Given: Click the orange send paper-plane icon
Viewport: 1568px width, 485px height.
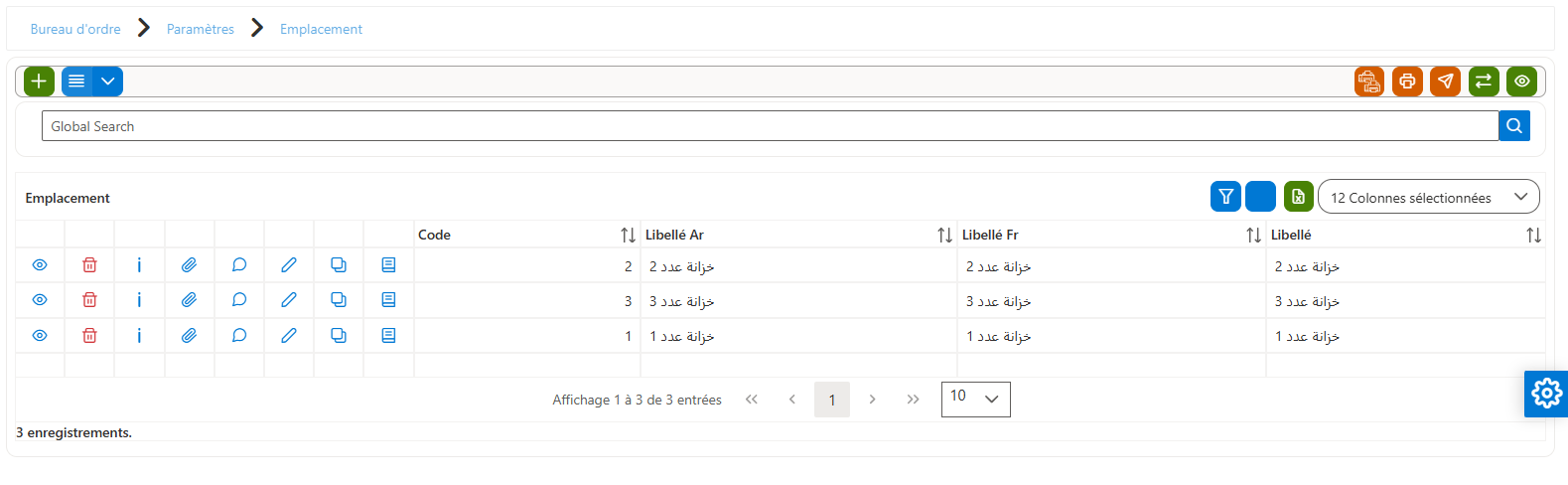Looking at the screenshot, I should tap(1446, 81).
